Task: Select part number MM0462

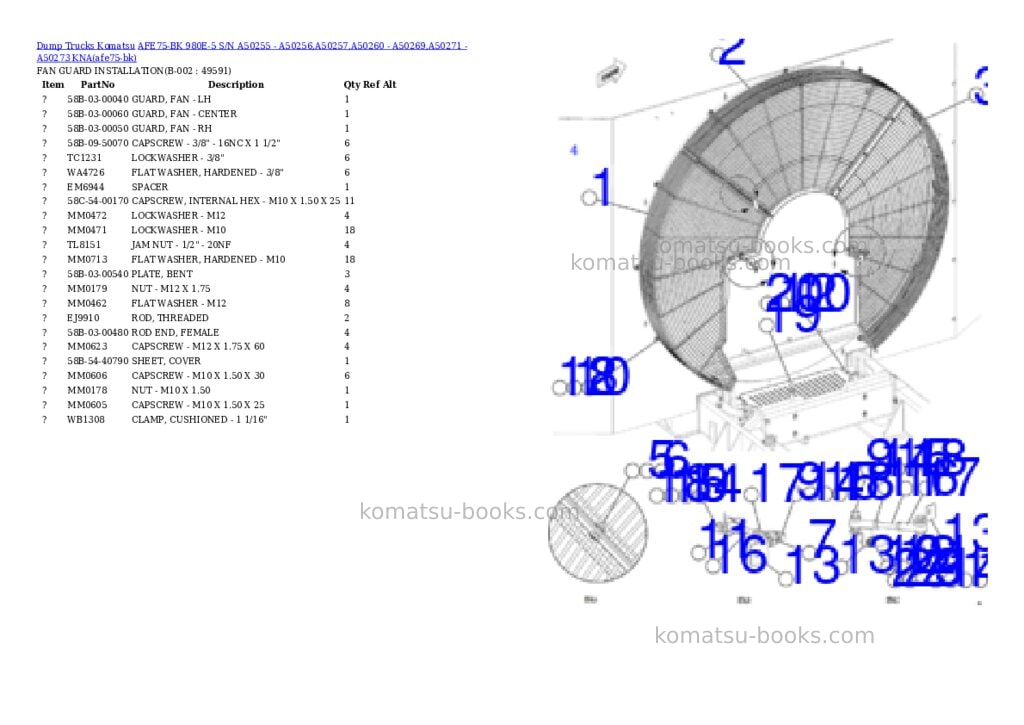Action: click(x=87, y=303)
